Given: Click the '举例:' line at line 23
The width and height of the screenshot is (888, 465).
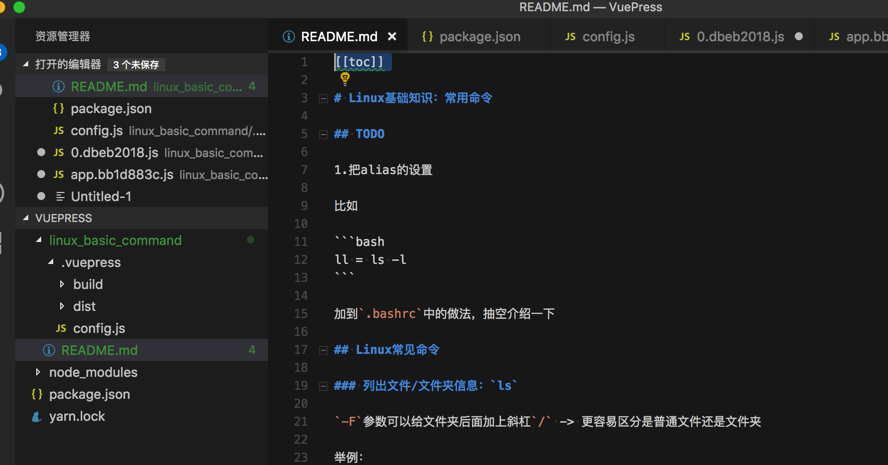Looking at the screenshot, I should coord(348,458).
